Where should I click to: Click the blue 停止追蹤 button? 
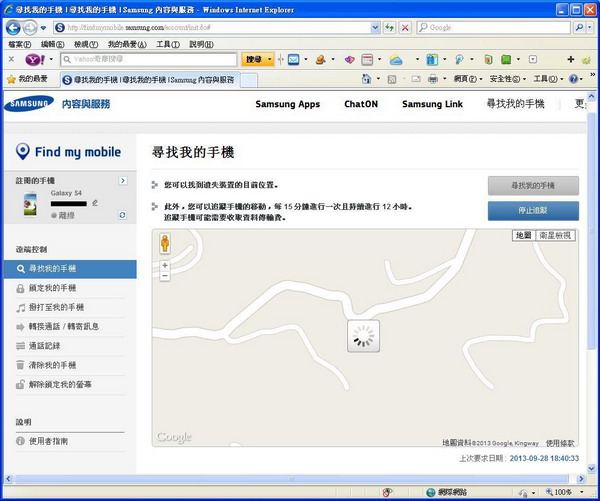[x=533, y=211]
